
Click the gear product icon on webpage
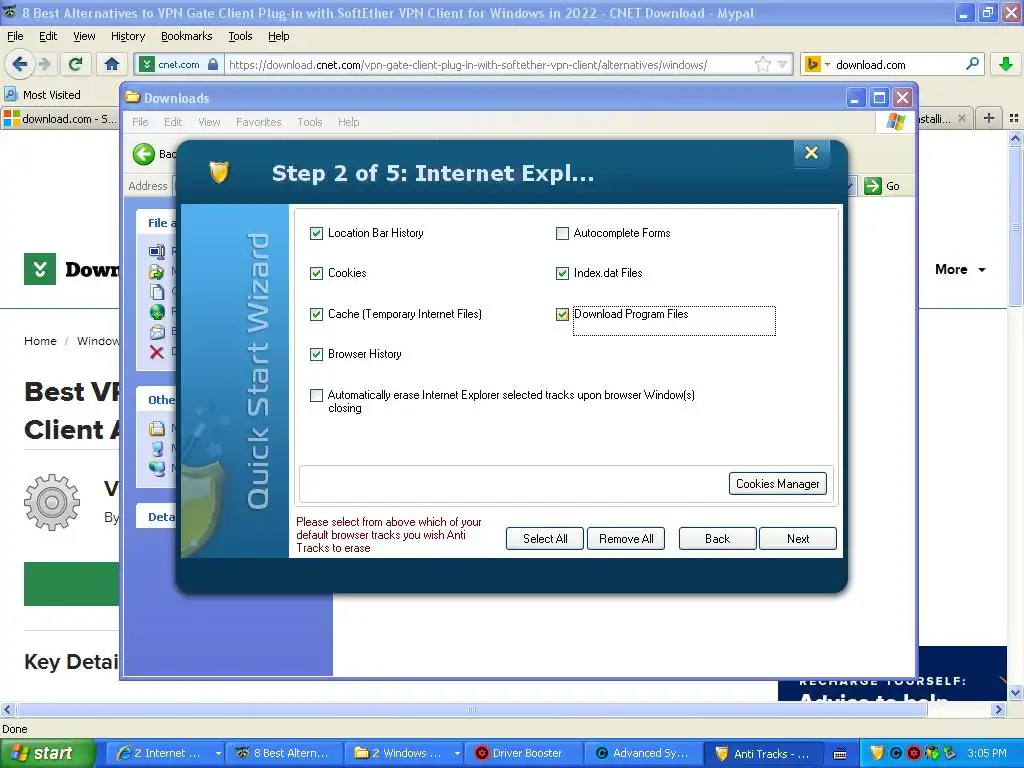tap(52, 502)
